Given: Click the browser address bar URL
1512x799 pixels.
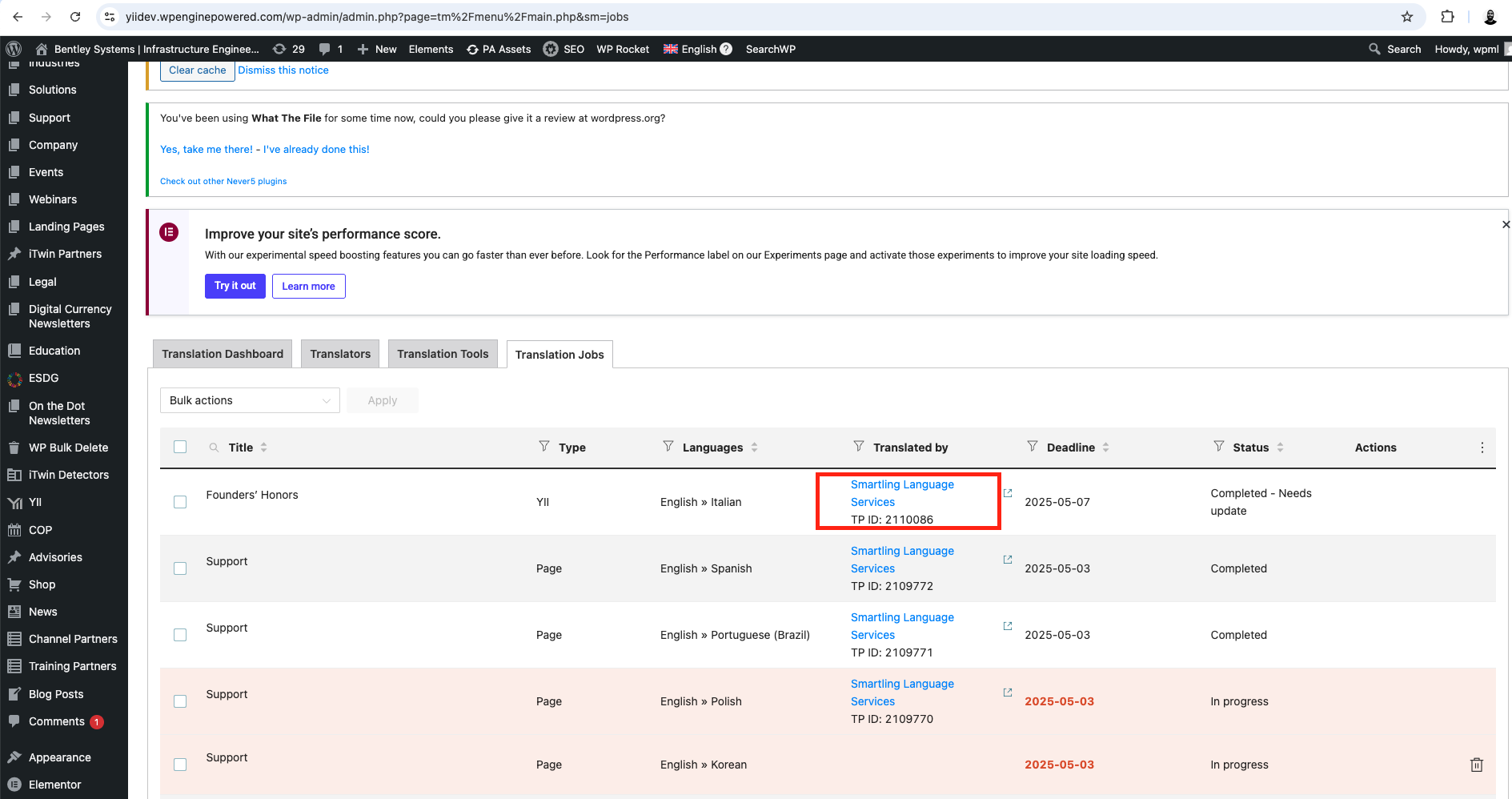Looking at the screenshot, I should (x=376, y=17).
